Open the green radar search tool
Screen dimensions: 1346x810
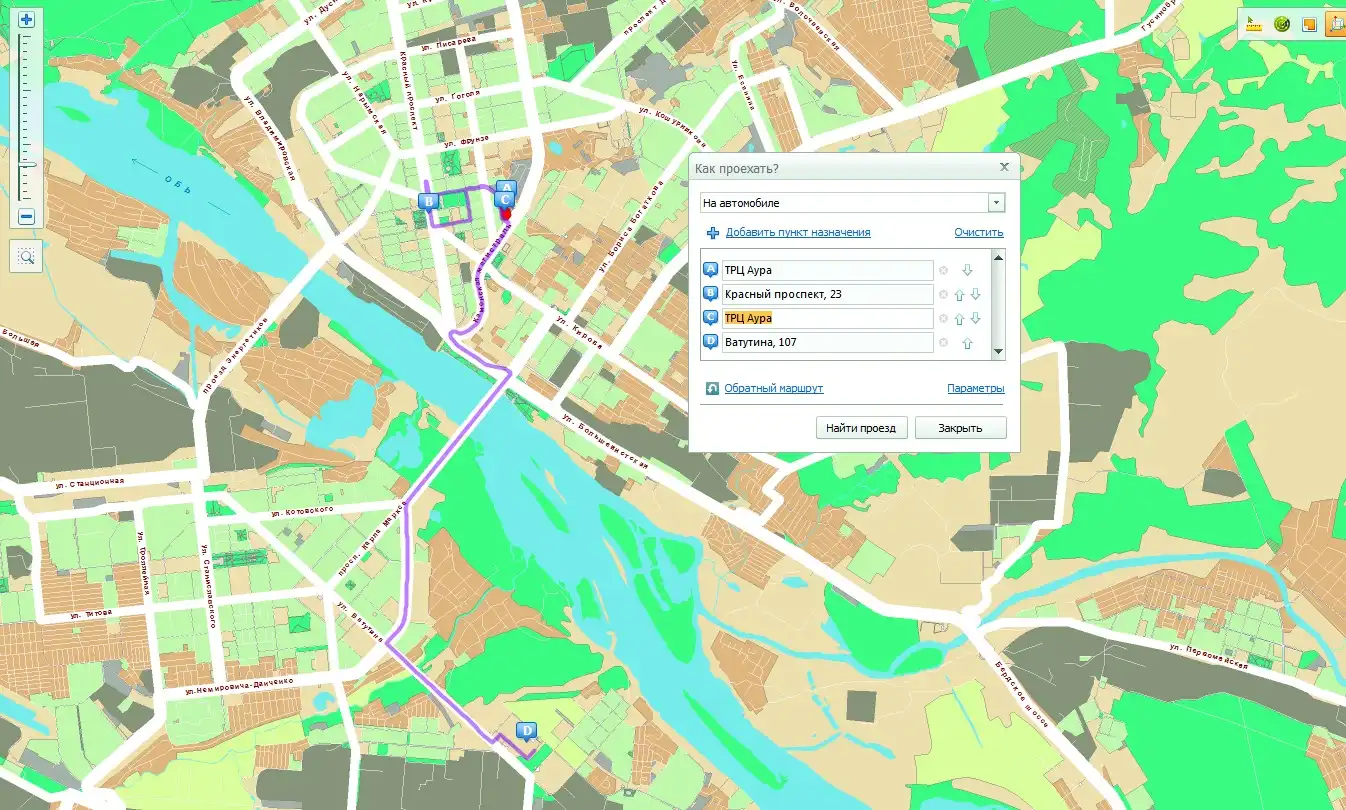(1281, 25)
